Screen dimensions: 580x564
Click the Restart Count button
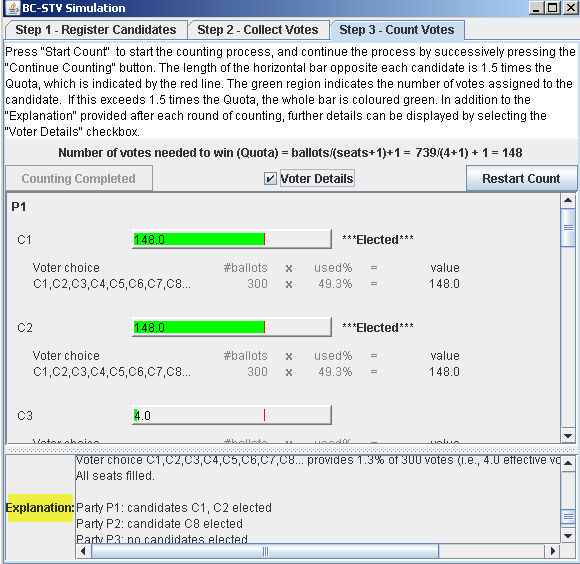tap(521, 178)
